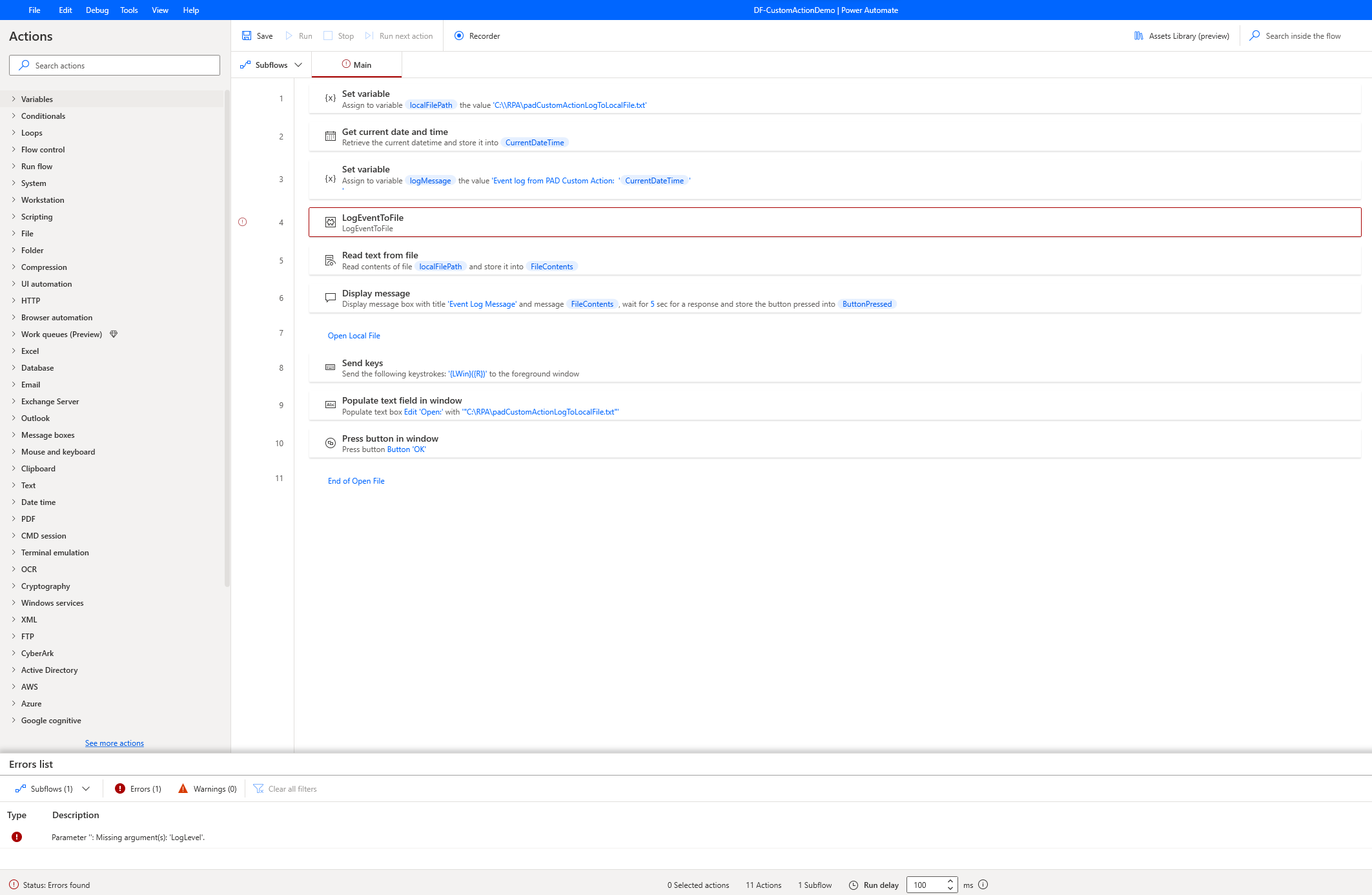This screenshot has width=1372, height=895.
Task: Click the Populate text field icon
Action: (330, 405)
